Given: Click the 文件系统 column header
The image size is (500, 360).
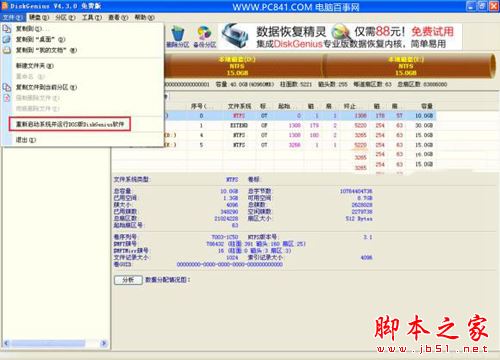Looking at the screenshot, I should tap(239, 106).
